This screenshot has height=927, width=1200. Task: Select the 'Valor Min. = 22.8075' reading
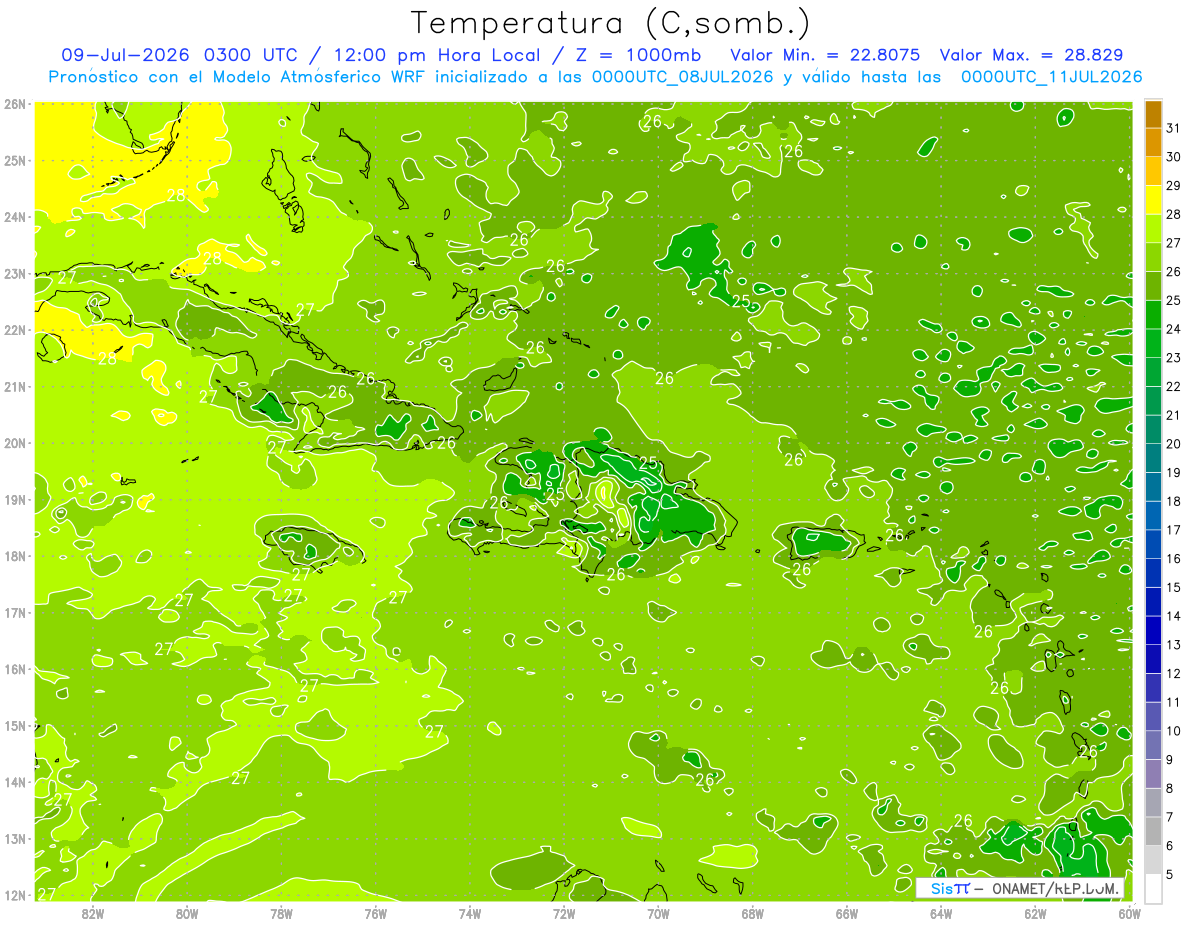pos(827,55)
